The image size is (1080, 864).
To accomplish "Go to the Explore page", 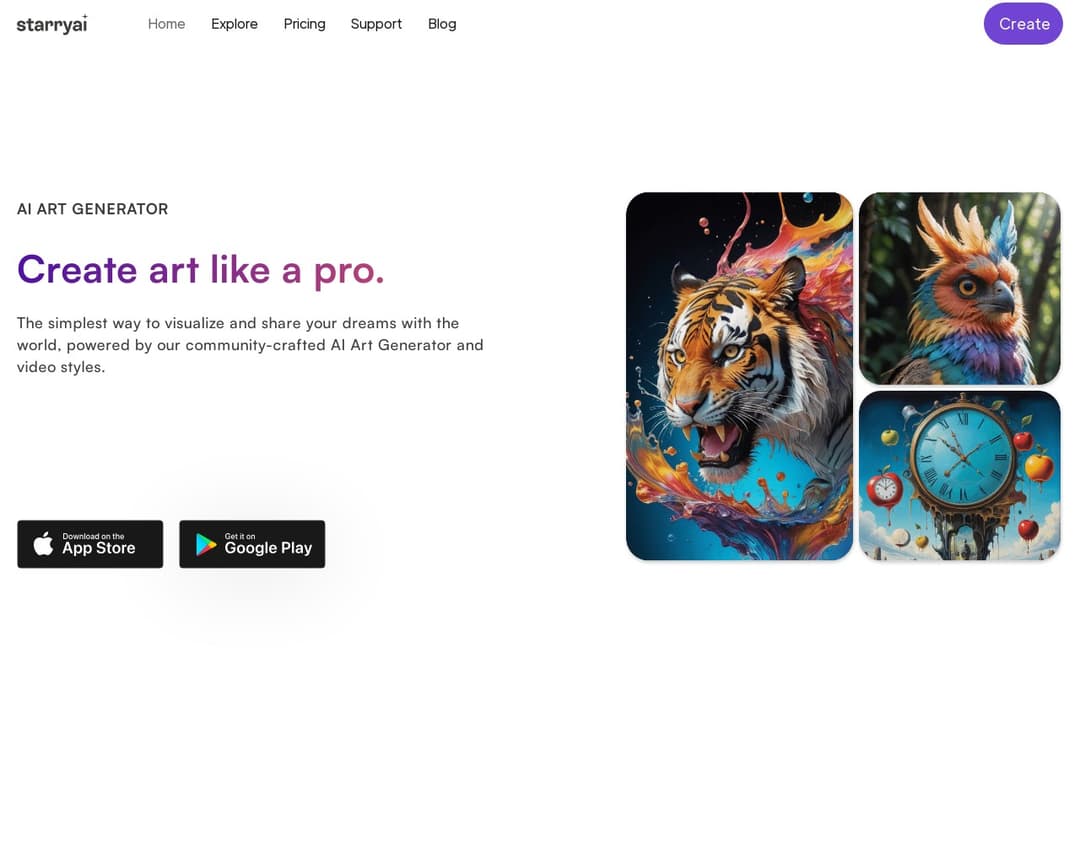I will [x=234, y=24].
